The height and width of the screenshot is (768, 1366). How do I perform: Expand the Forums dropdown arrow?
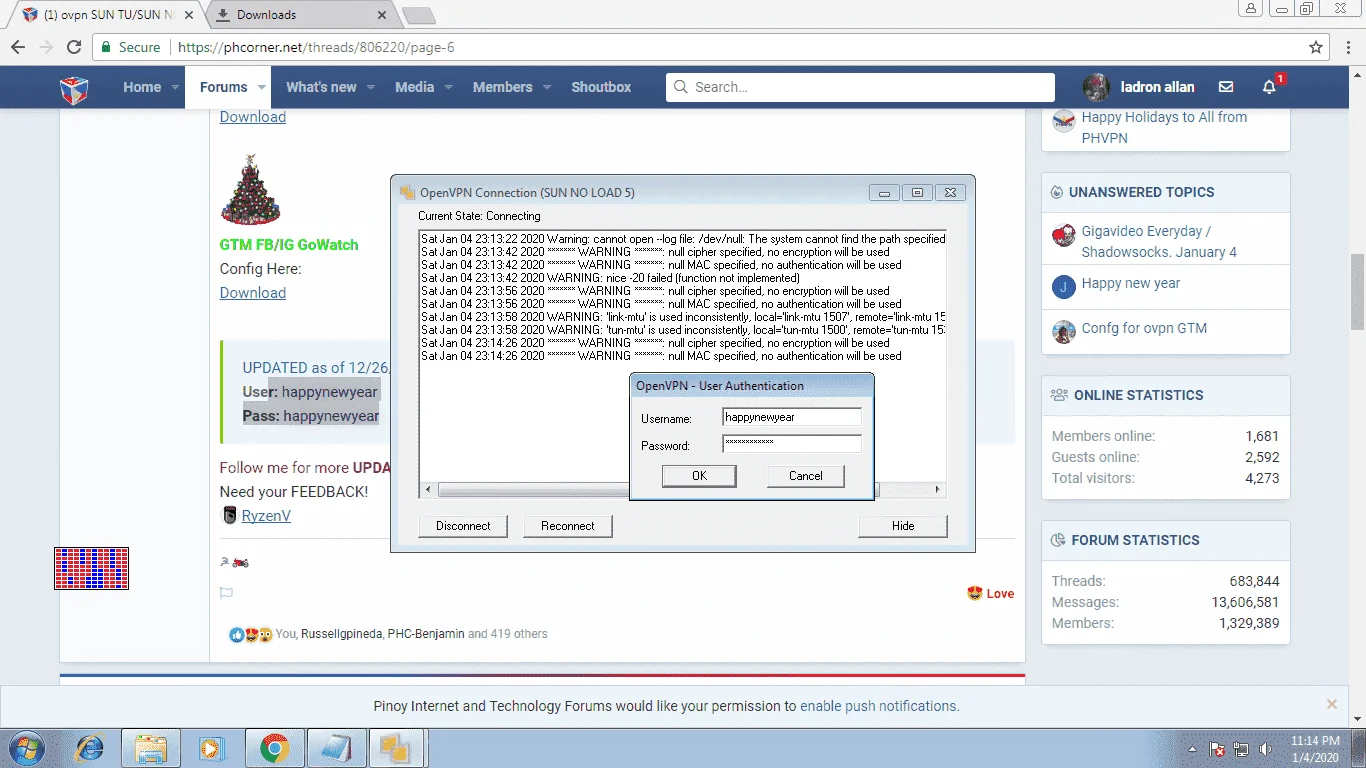click(262, 87)
